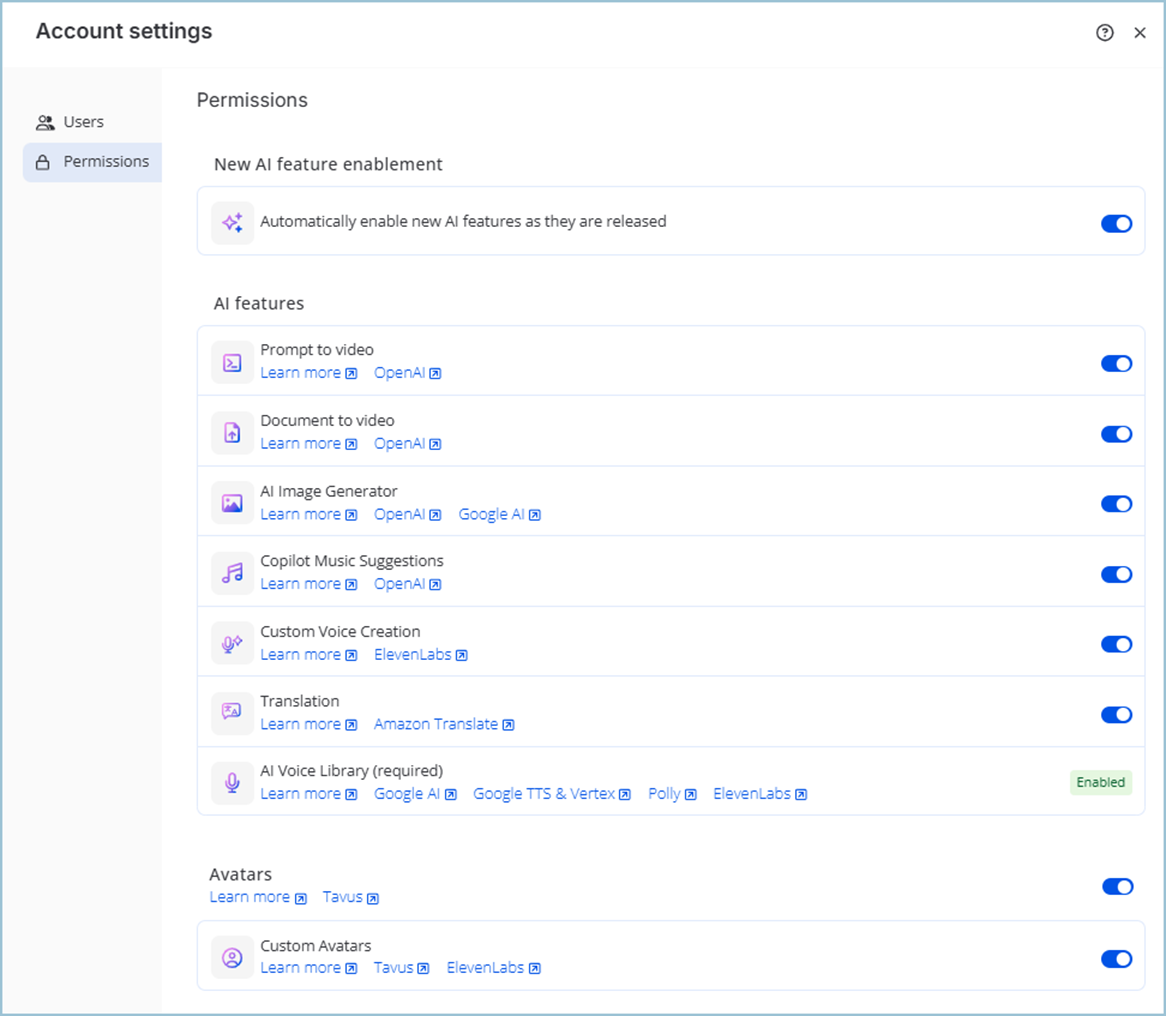This screenshot has width=1166, height=1016.
Task: Click the Translation feature icon
Action: 231,713
